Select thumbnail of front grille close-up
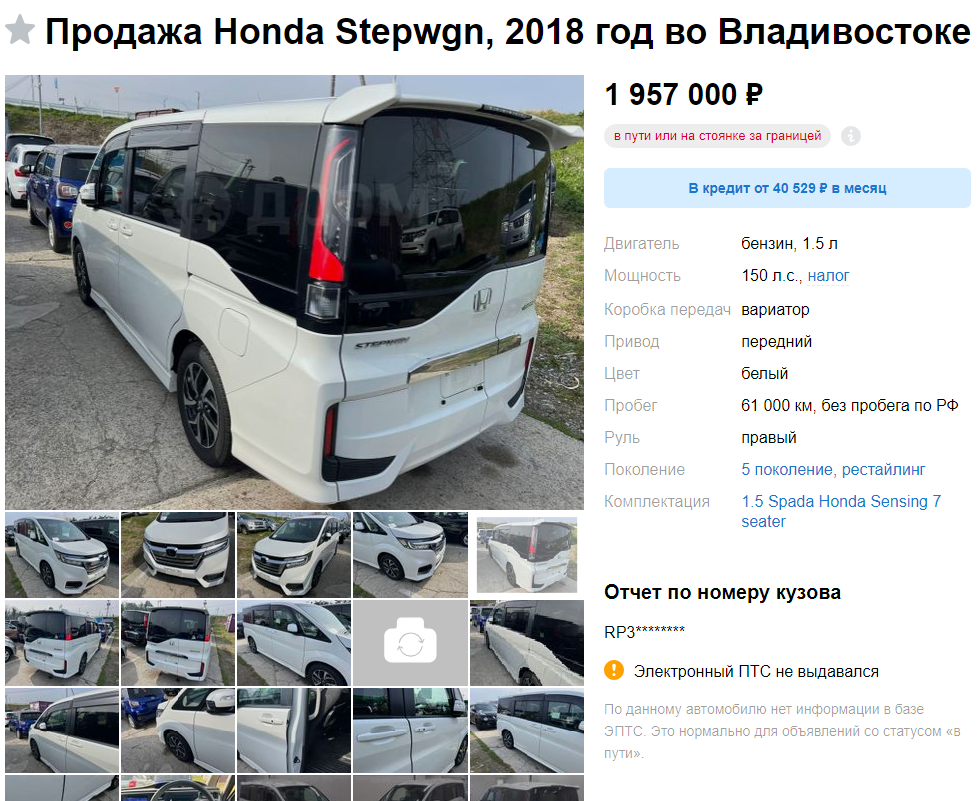979x801 pixels. pos(178,554)
